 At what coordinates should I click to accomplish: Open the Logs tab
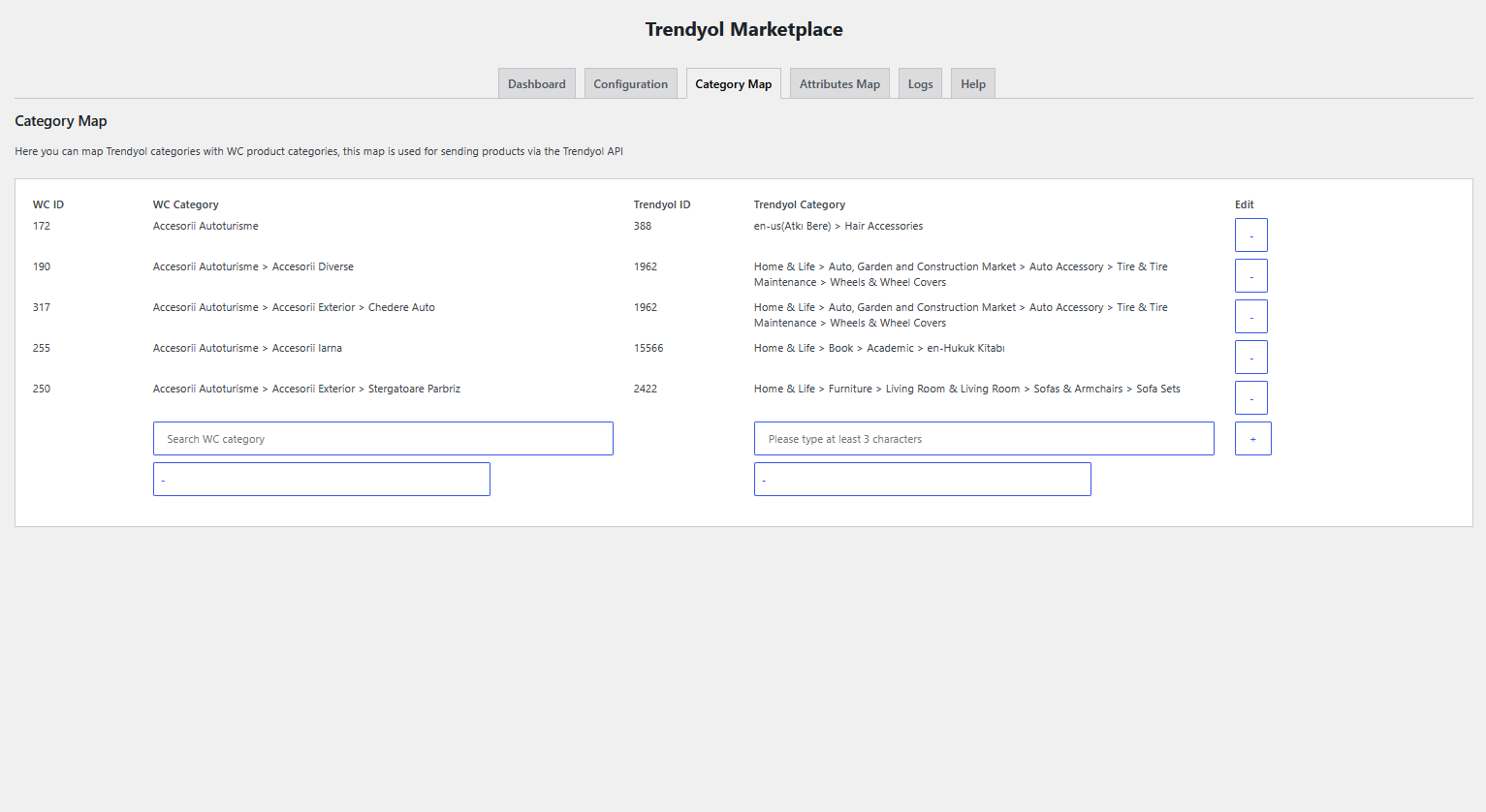[920, 84]
